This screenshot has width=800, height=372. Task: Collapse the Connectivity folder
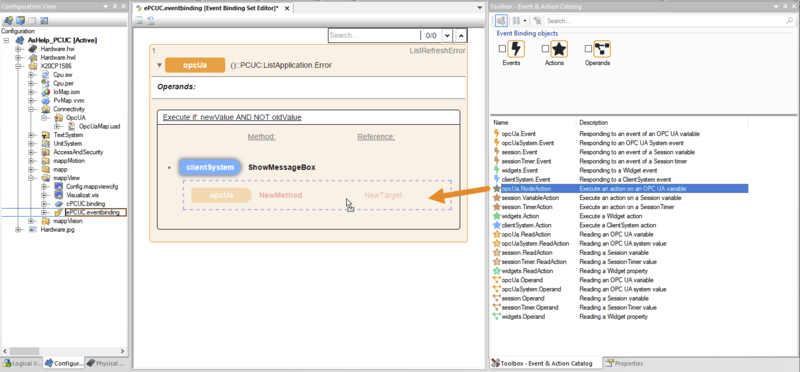tap(32, 109)
